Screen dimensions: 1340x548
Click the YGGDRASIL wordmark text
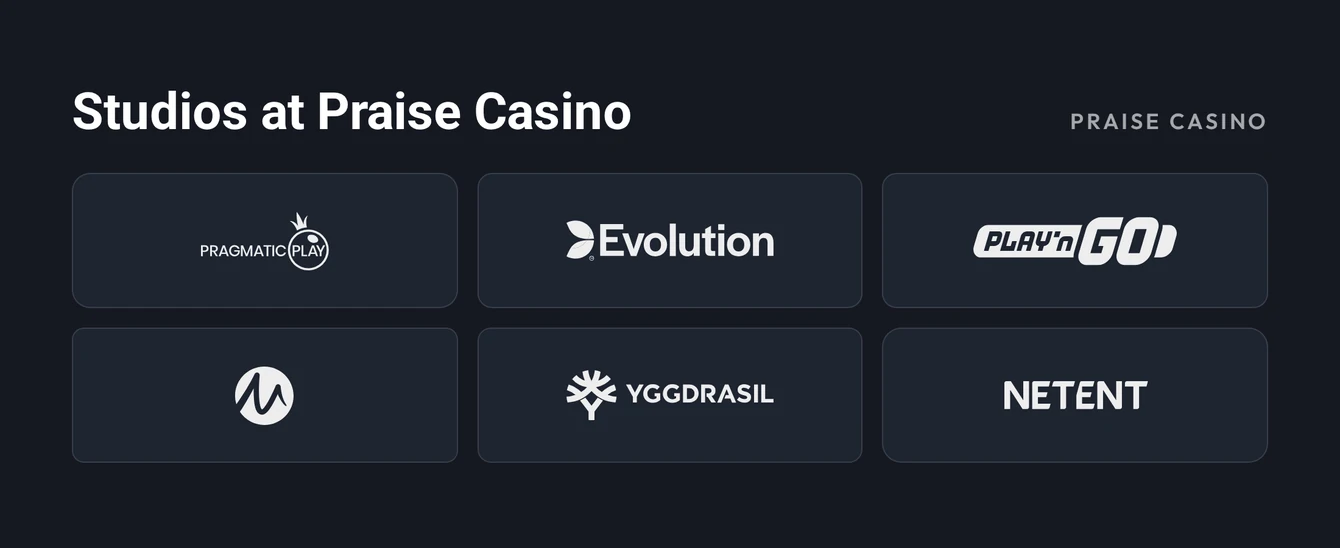[700, 395]
